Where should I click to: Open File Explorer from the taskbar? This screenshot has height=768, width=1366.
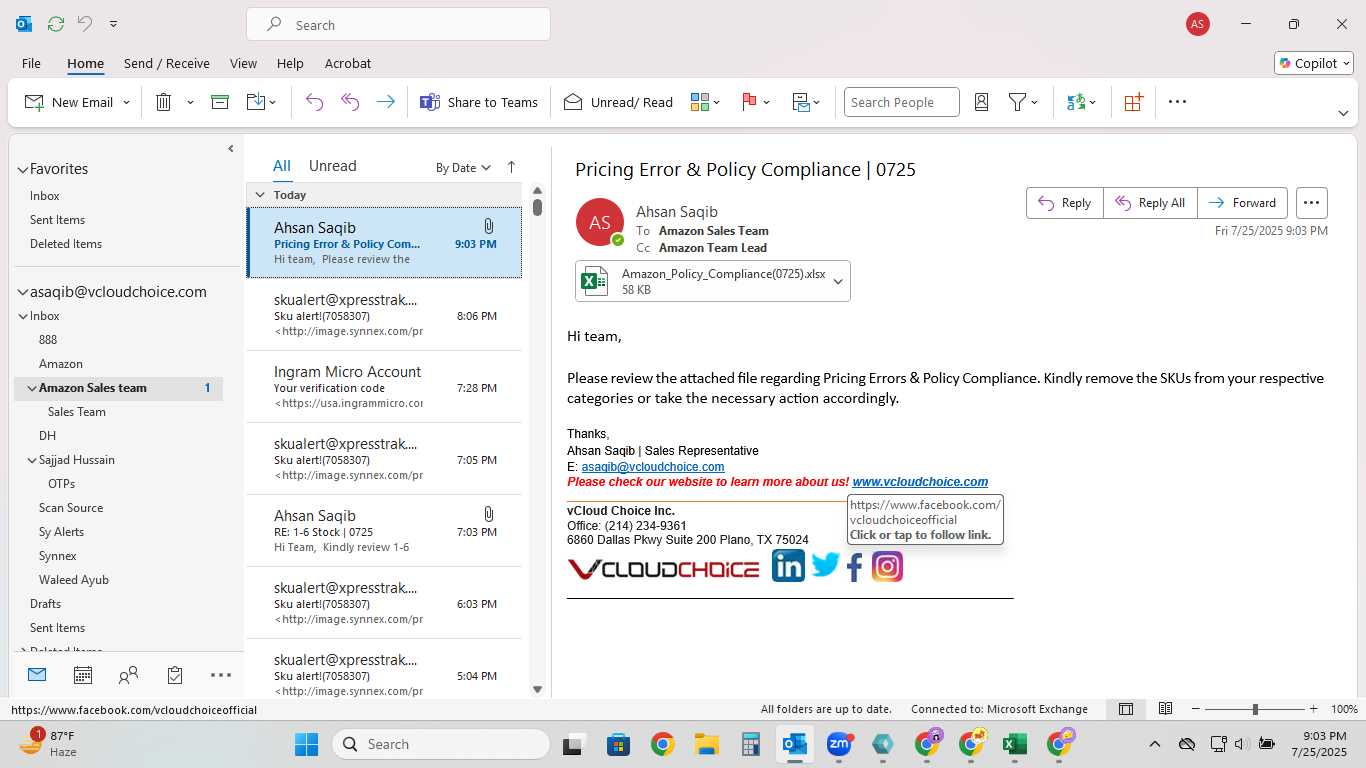pos(707,744)
